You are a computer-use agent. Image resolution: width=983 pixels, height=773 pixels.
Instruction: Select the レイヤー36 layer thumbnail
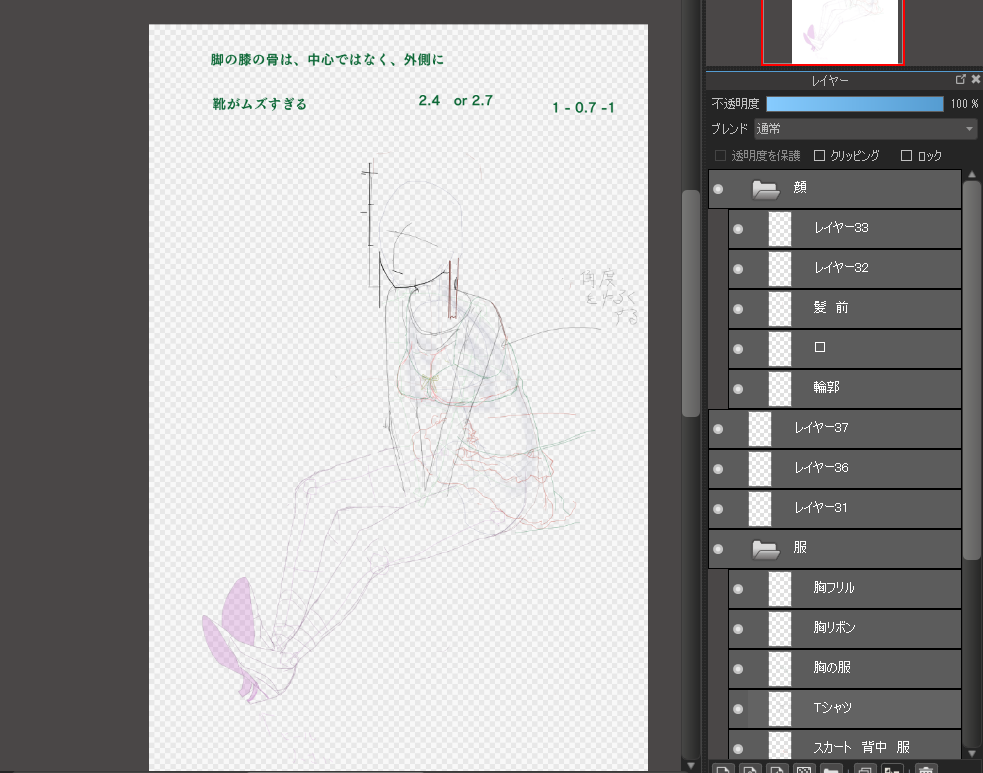(x=760, y=469)
